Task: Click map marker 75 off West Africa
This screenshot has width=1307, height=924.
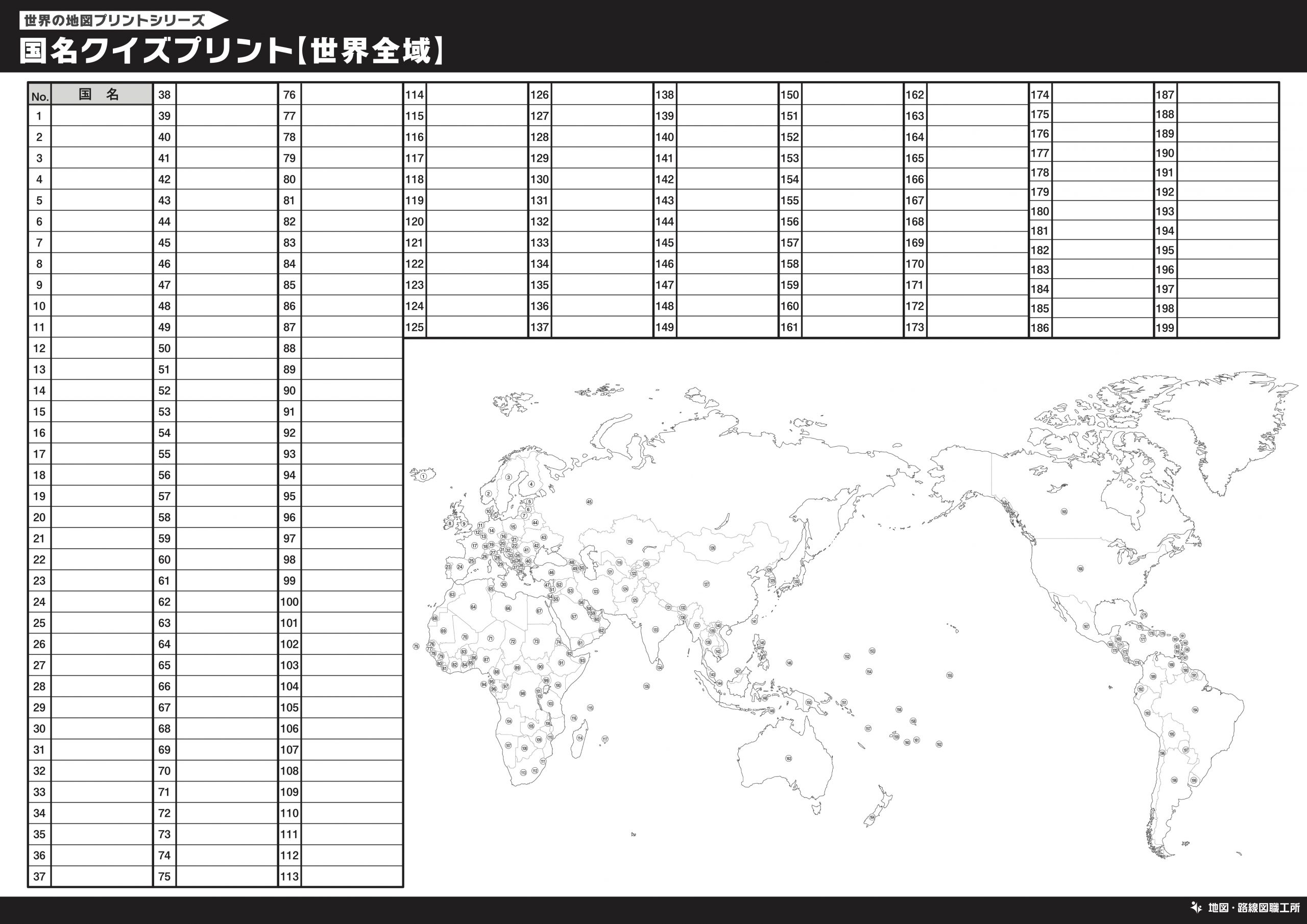Action: pyautogui.click(x=416, y=647)
